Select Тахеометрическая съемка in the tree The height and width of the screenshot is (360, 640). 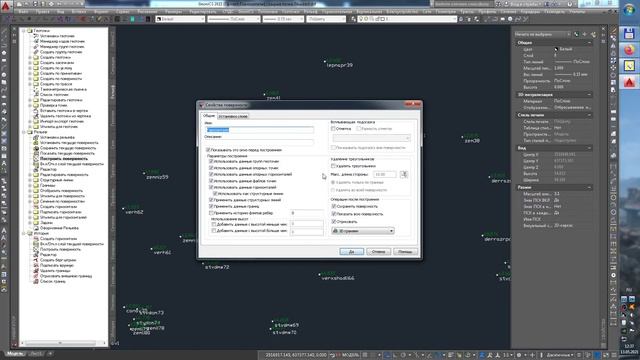point(63,89)
